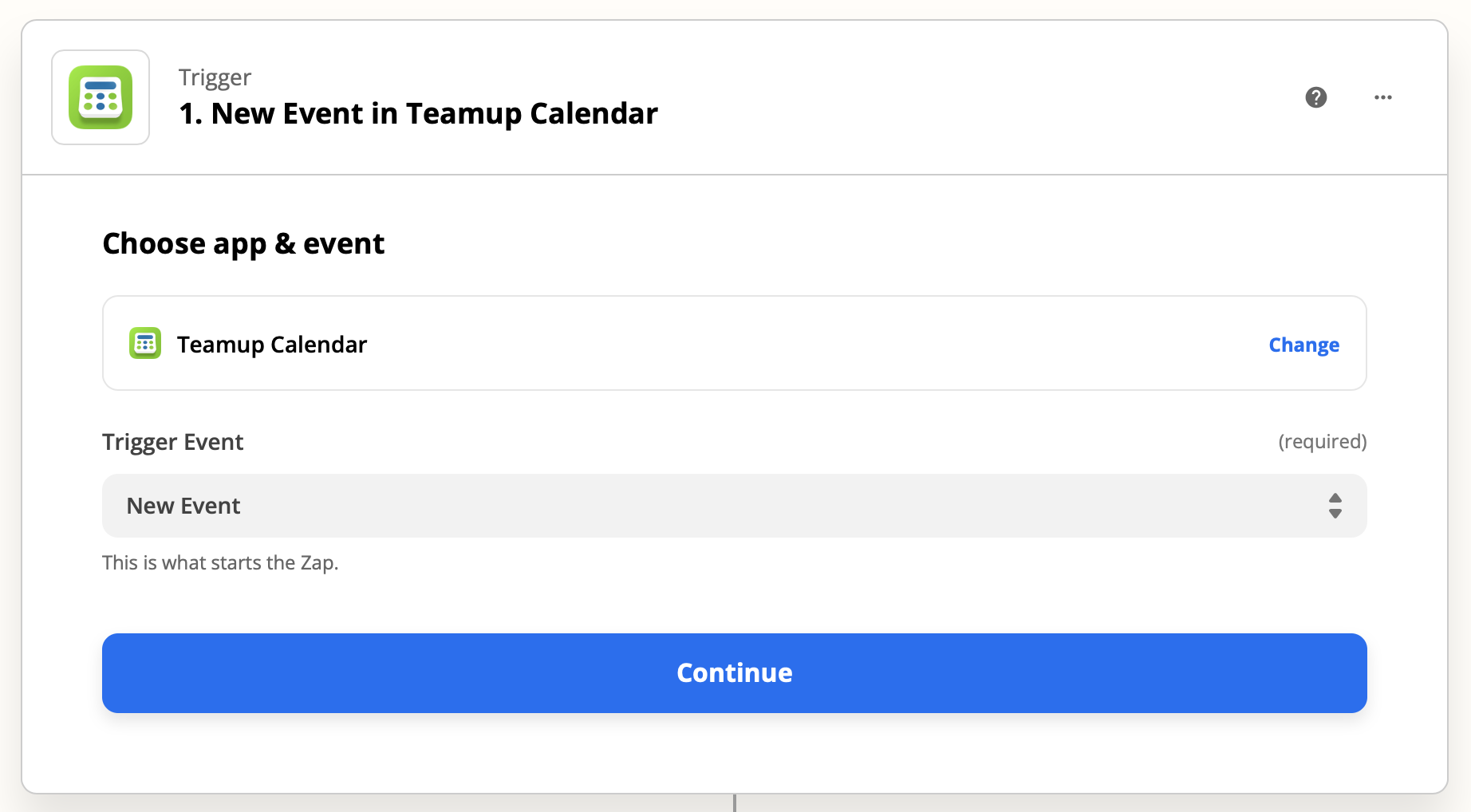Select the Teamup Calendar app name text
Image resolution: width=1471 pixels, height=812 pixels.
(272, 345)
